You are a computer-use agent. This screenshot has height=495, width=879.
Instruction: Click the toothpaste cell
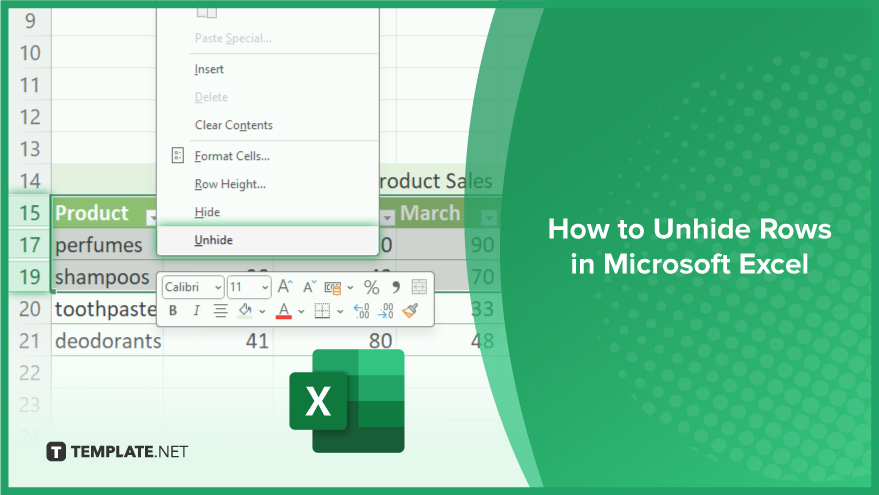104,309
